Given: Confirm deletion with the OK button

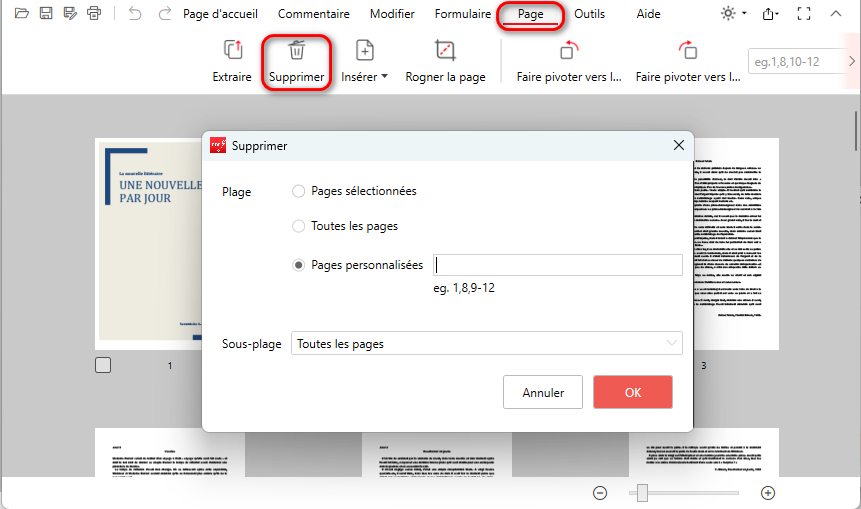Looking at the screenshot, I should [x=633, y=392].
